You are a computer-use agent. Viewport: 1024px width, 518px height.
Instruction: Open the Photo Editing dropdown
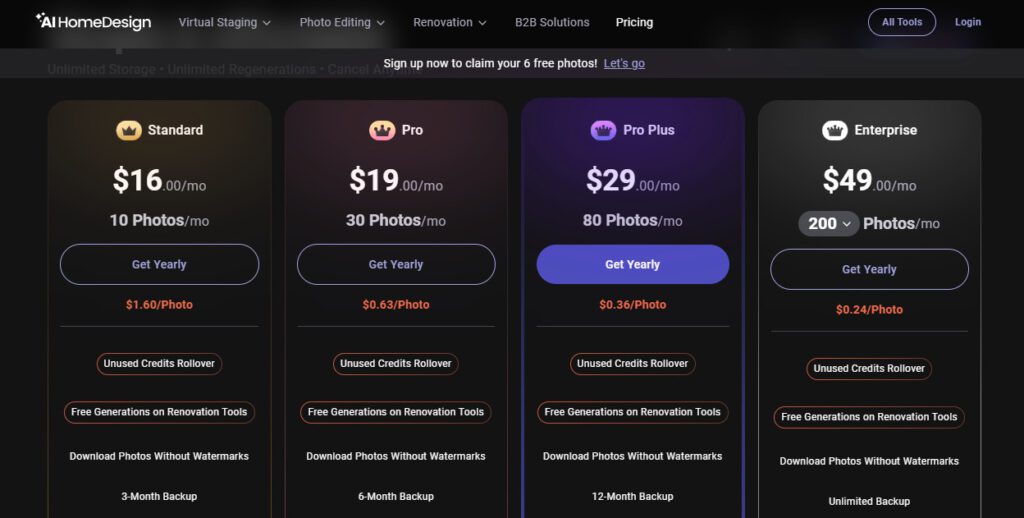[342, 22]
